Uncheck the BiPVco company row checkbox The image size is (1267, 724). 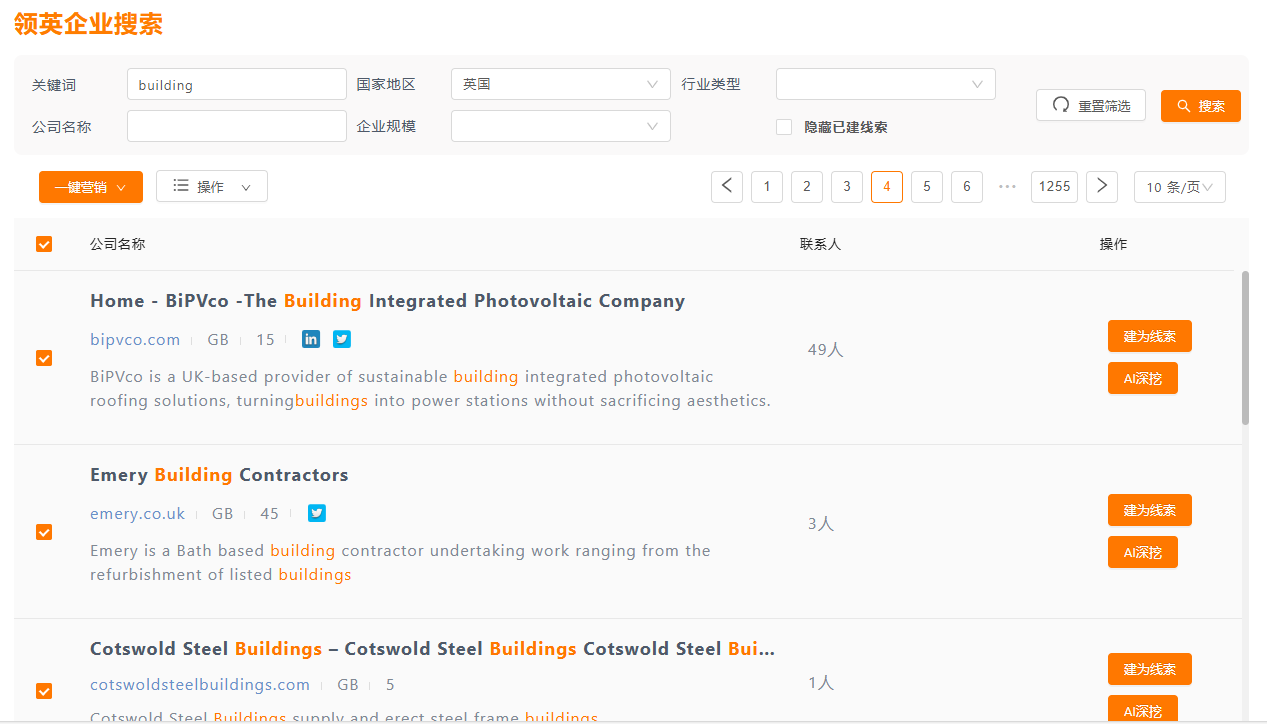44,358
